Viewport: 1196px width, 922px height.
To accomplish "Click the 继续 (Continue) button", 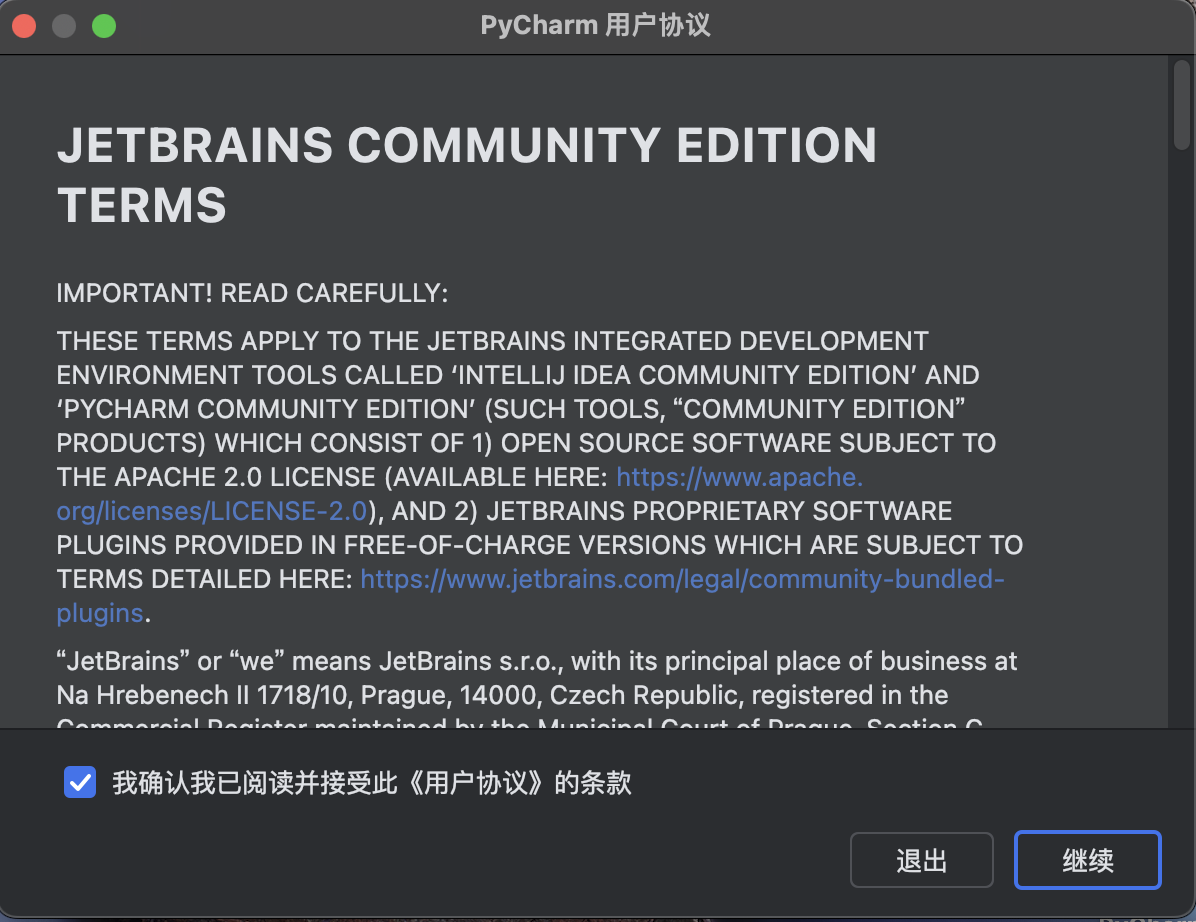I will pyautogui.click(x=1088, y=860).
